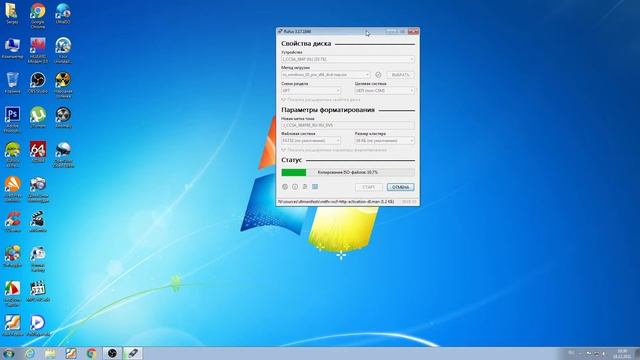
Task: Open the yellow radiation-symbol desktop shortcut
Action: coord(63,85)
